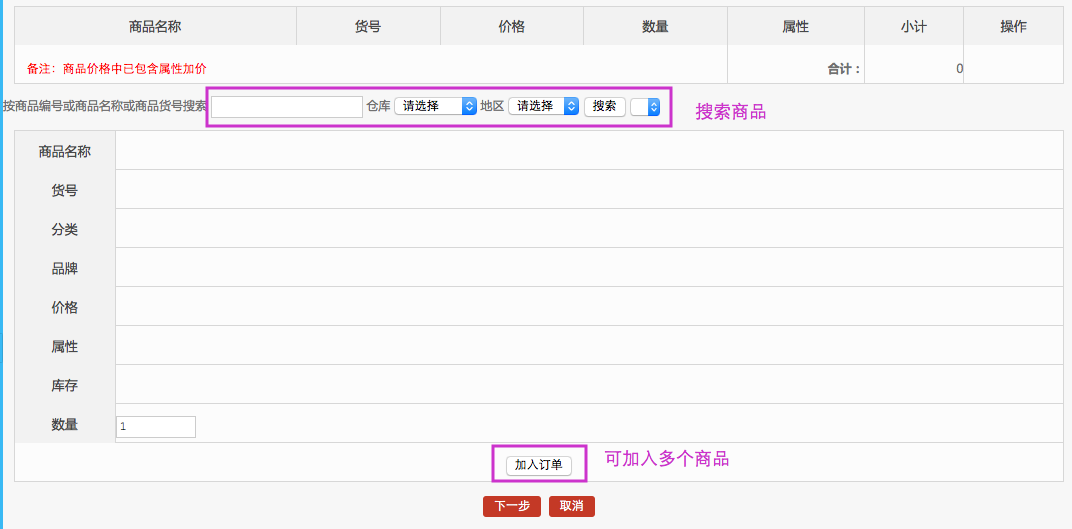
Task: Open the 地区 region dropdown
Action: [x=544, y=106]
